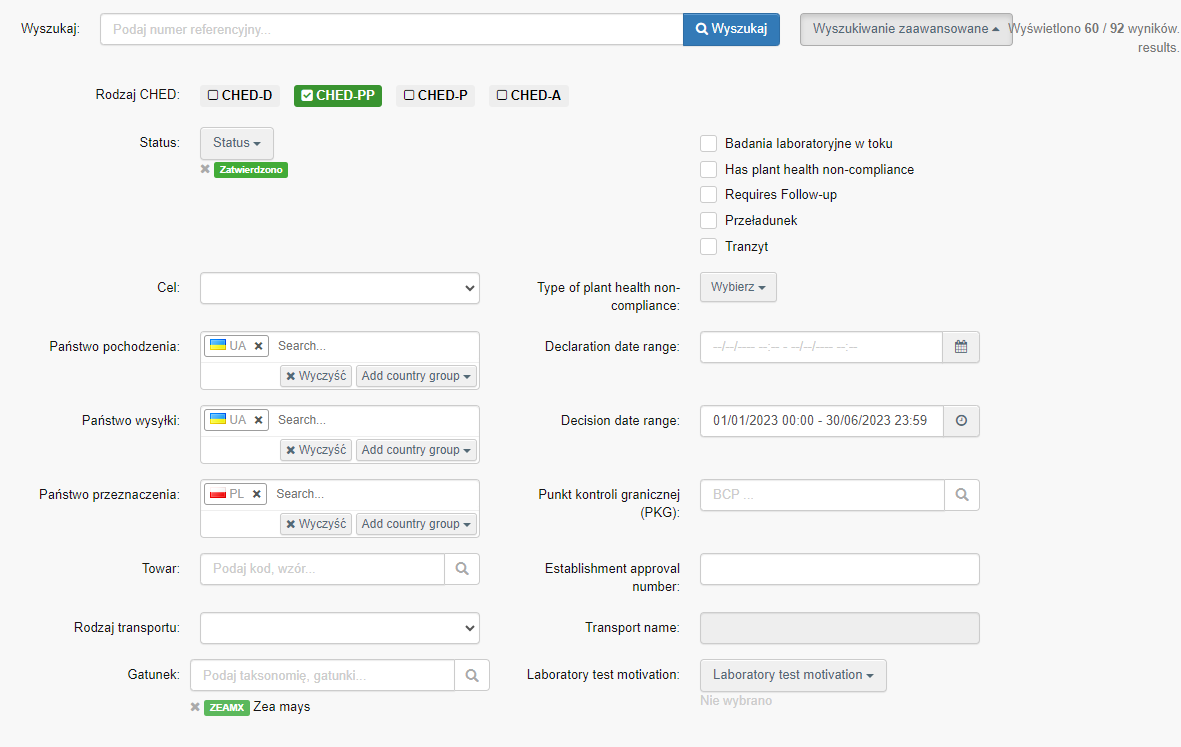Click the calendar icon for Declaration date range
Screen dimensions: 1181x747
pos(961,347)
